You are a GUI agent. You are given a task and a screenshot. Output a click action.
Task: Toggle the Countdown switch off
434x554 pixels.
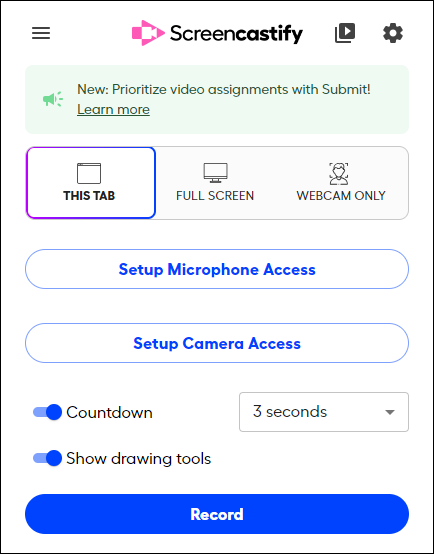pos(47,412)
